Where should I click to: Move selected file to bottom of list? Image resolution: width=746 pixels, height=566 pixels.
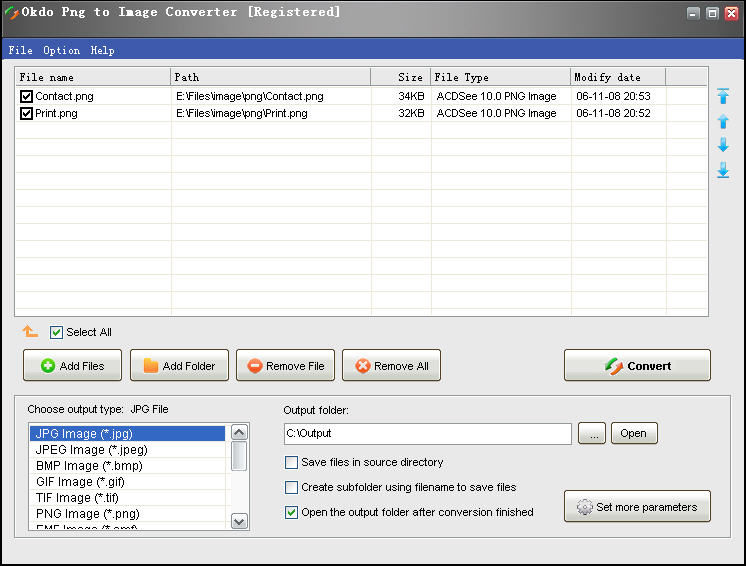coord(723,170)
